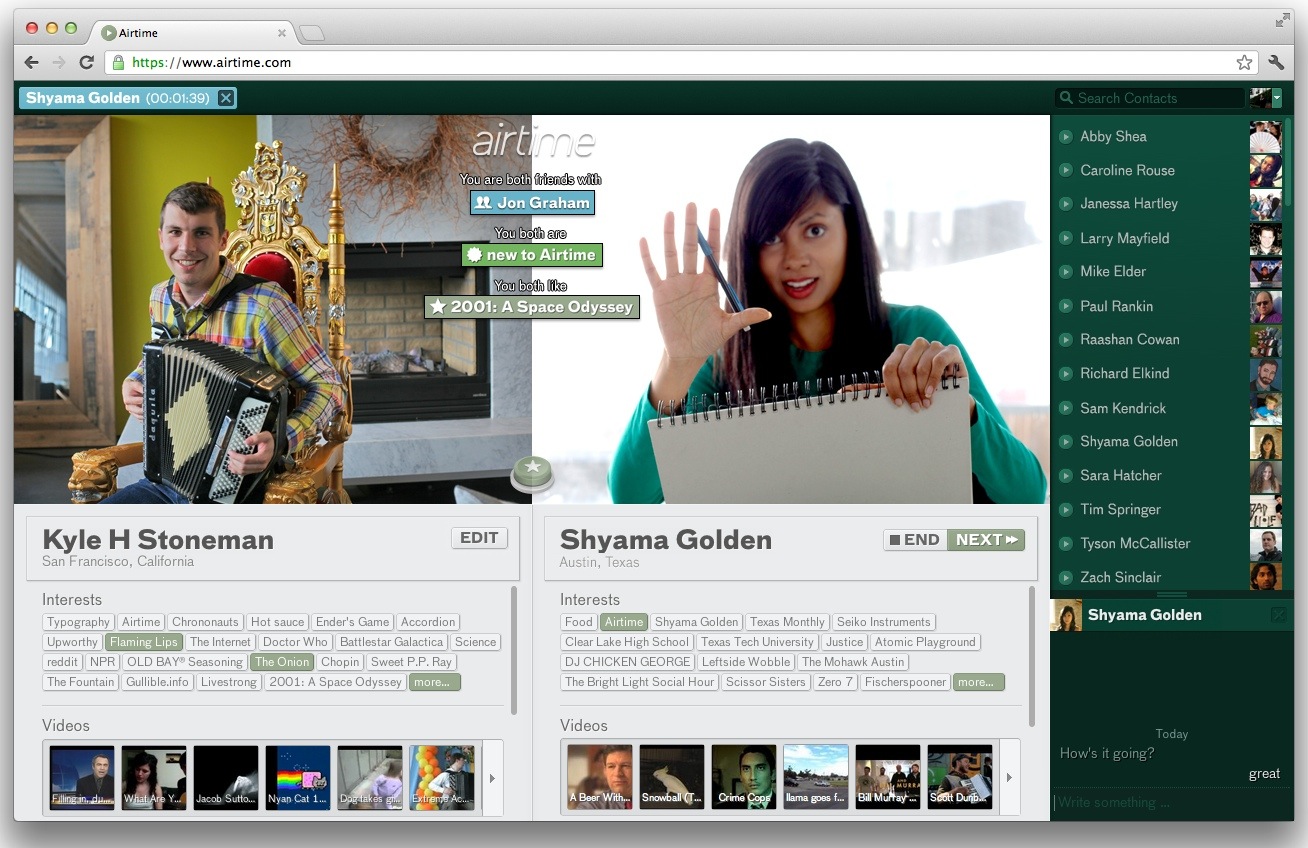Reload the Airtime page
1308x848 pixels.
pos(86,62)
